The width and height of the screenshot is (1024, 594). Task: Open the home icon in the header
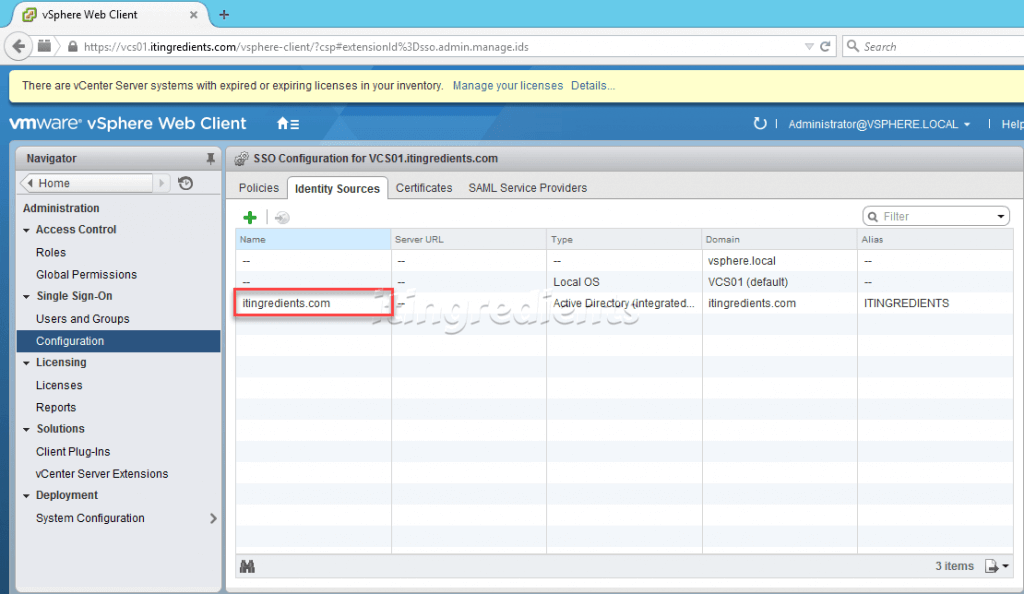pyautogui.click(x=280, y=124)
